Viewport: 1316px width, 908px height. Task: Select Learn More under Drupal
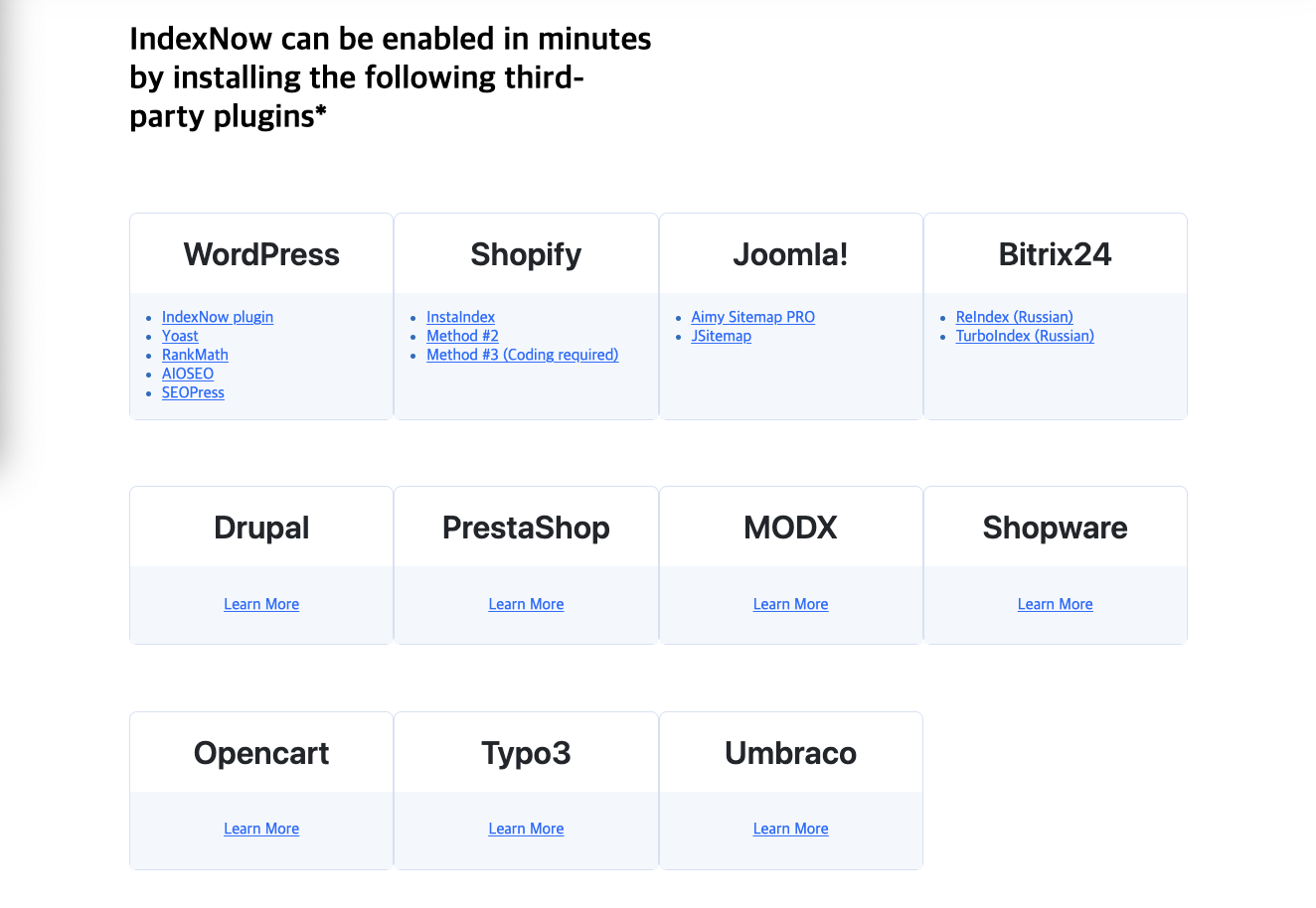coord(261,604)
